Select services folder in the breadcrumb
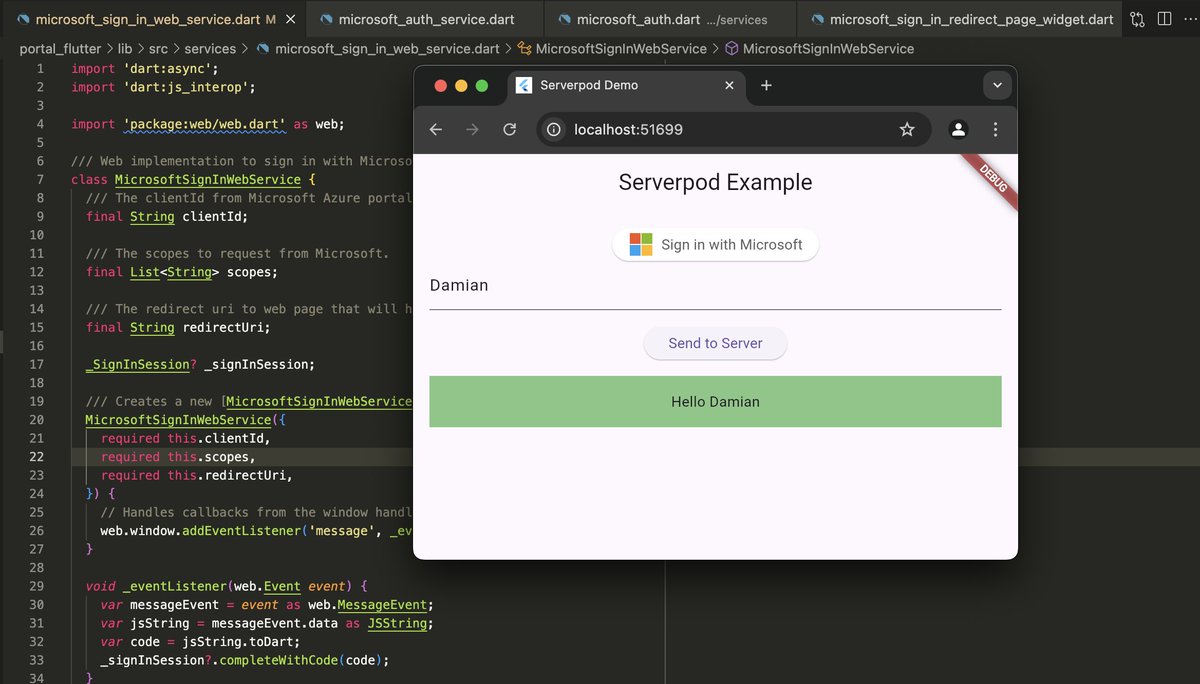This screenshot has height=684, width=1200. (210, 48)
